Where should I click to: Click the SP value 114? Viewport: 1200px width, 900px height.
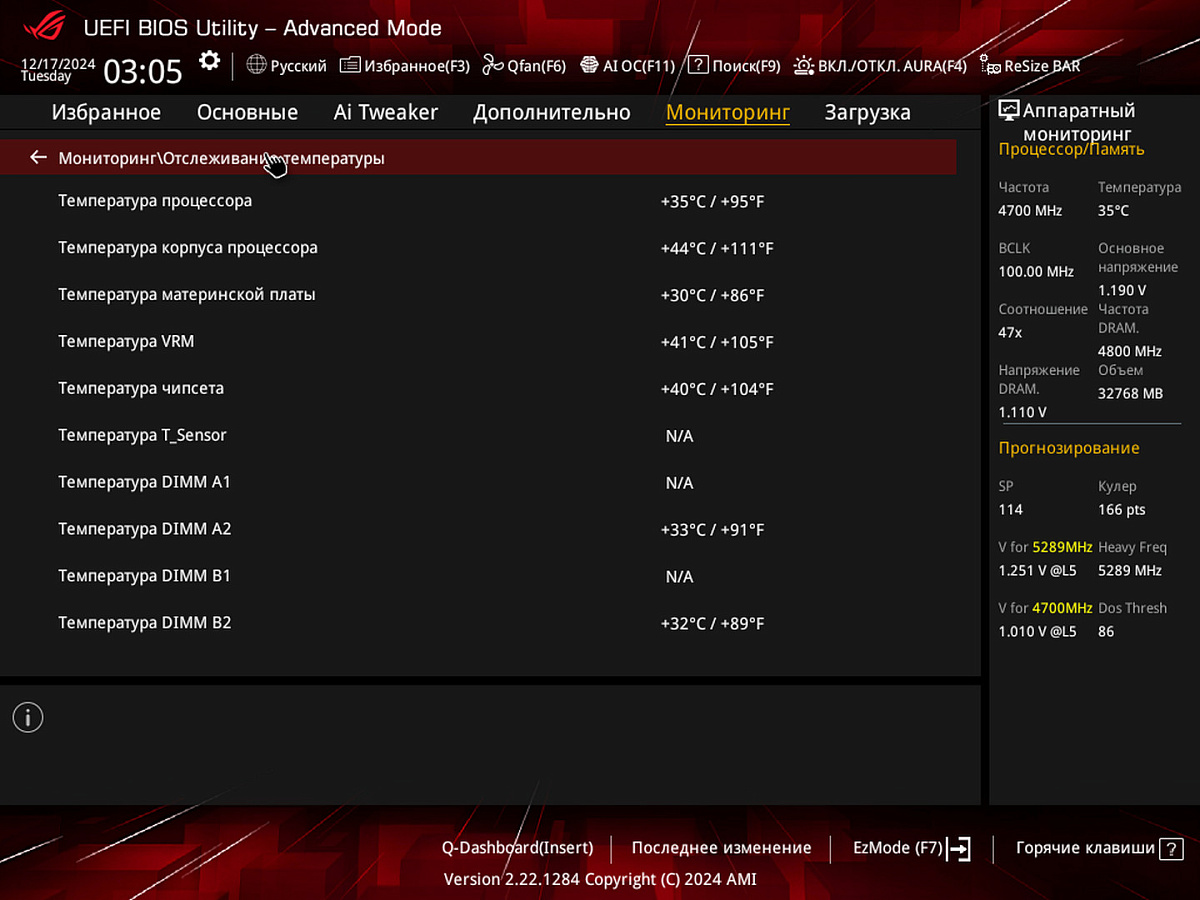point(1010,510)
